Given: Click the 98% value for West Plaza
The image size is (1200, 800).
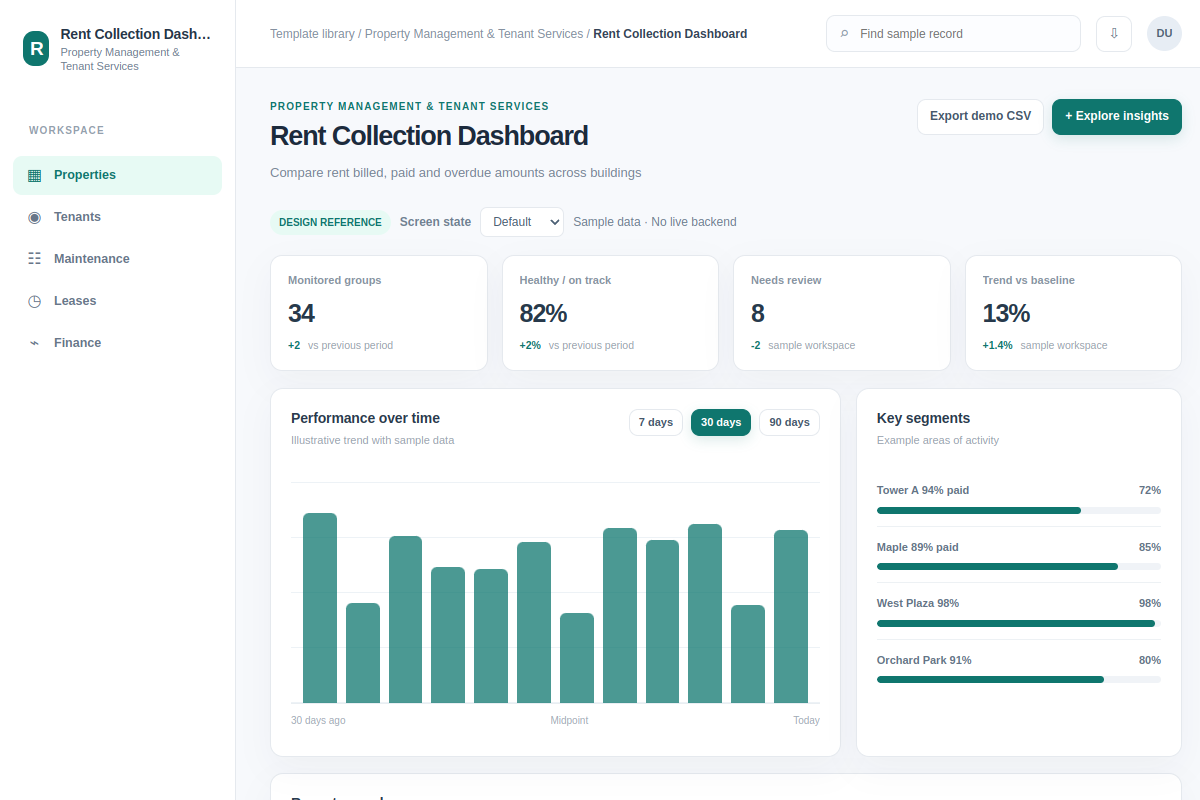Looking at the screenshot, I should point(1150,603).
